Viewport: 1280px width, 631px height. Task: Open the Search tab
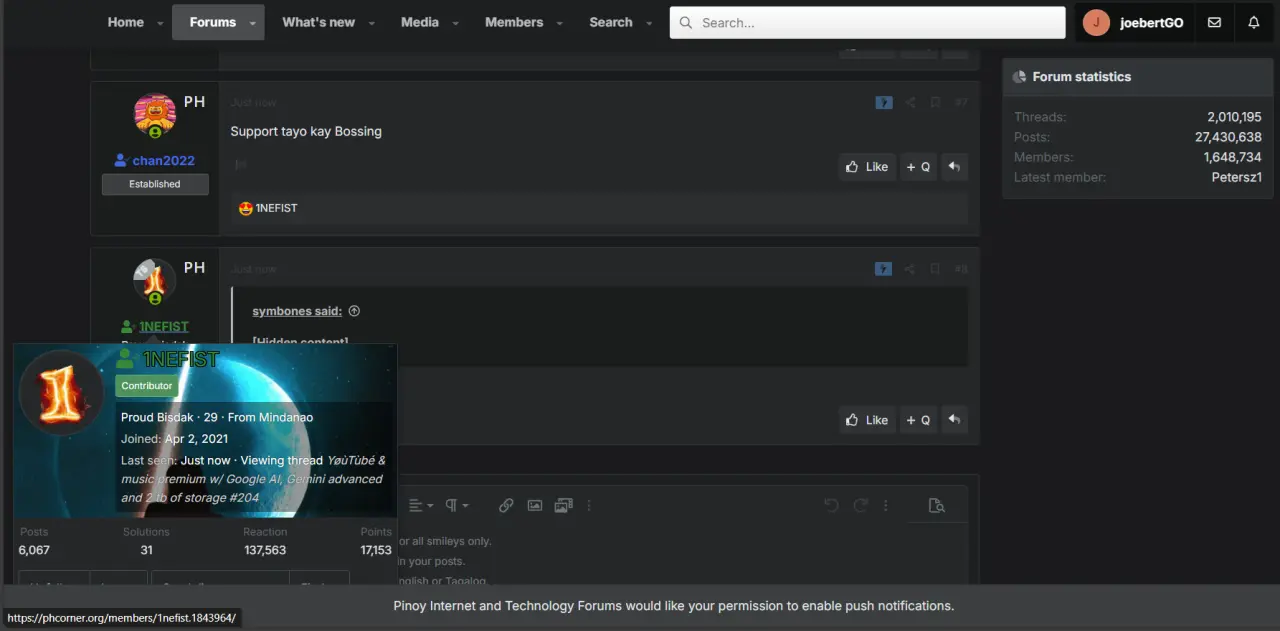pos(611,22)
